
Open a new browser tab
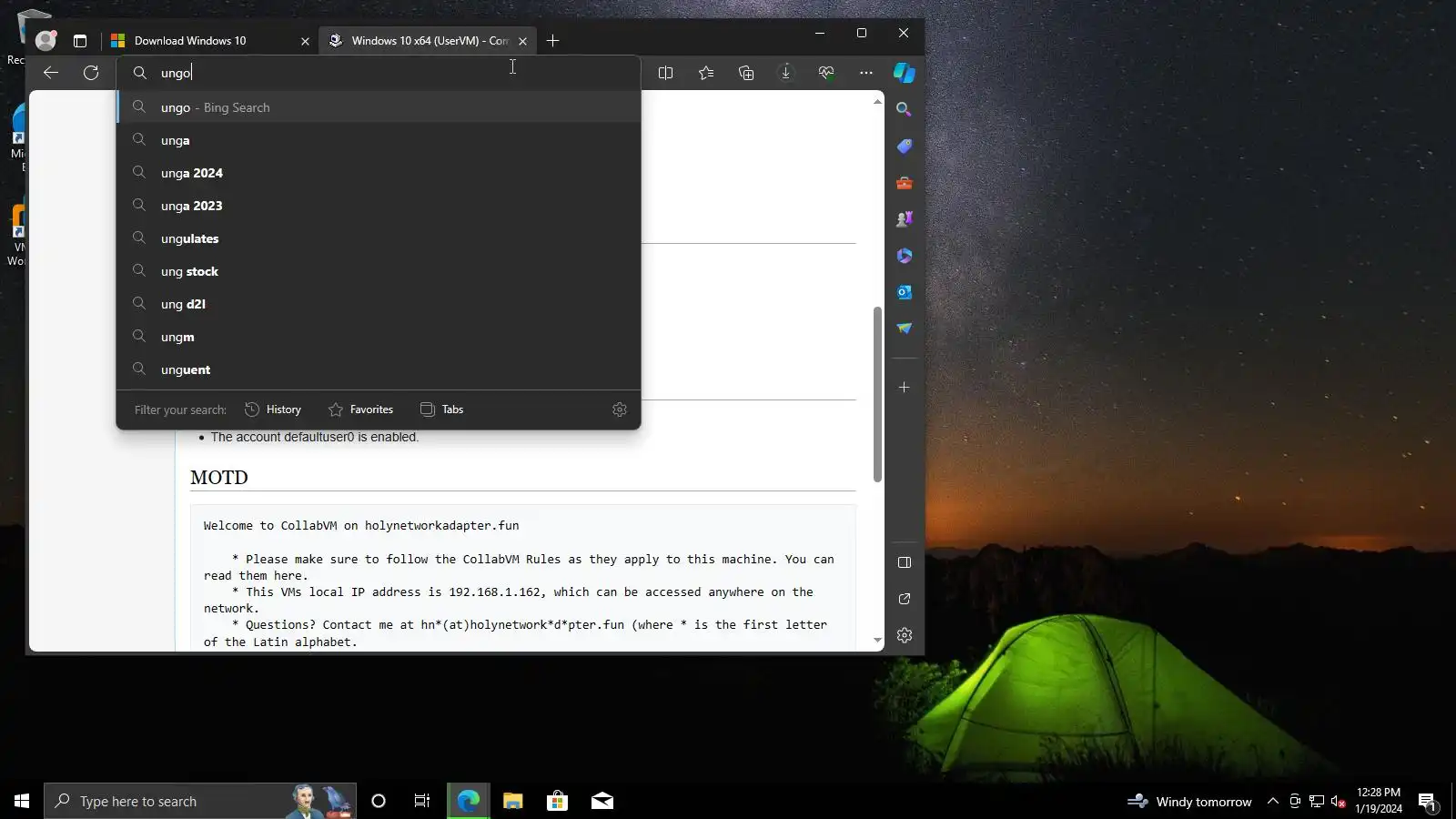[x=552, y=41]
